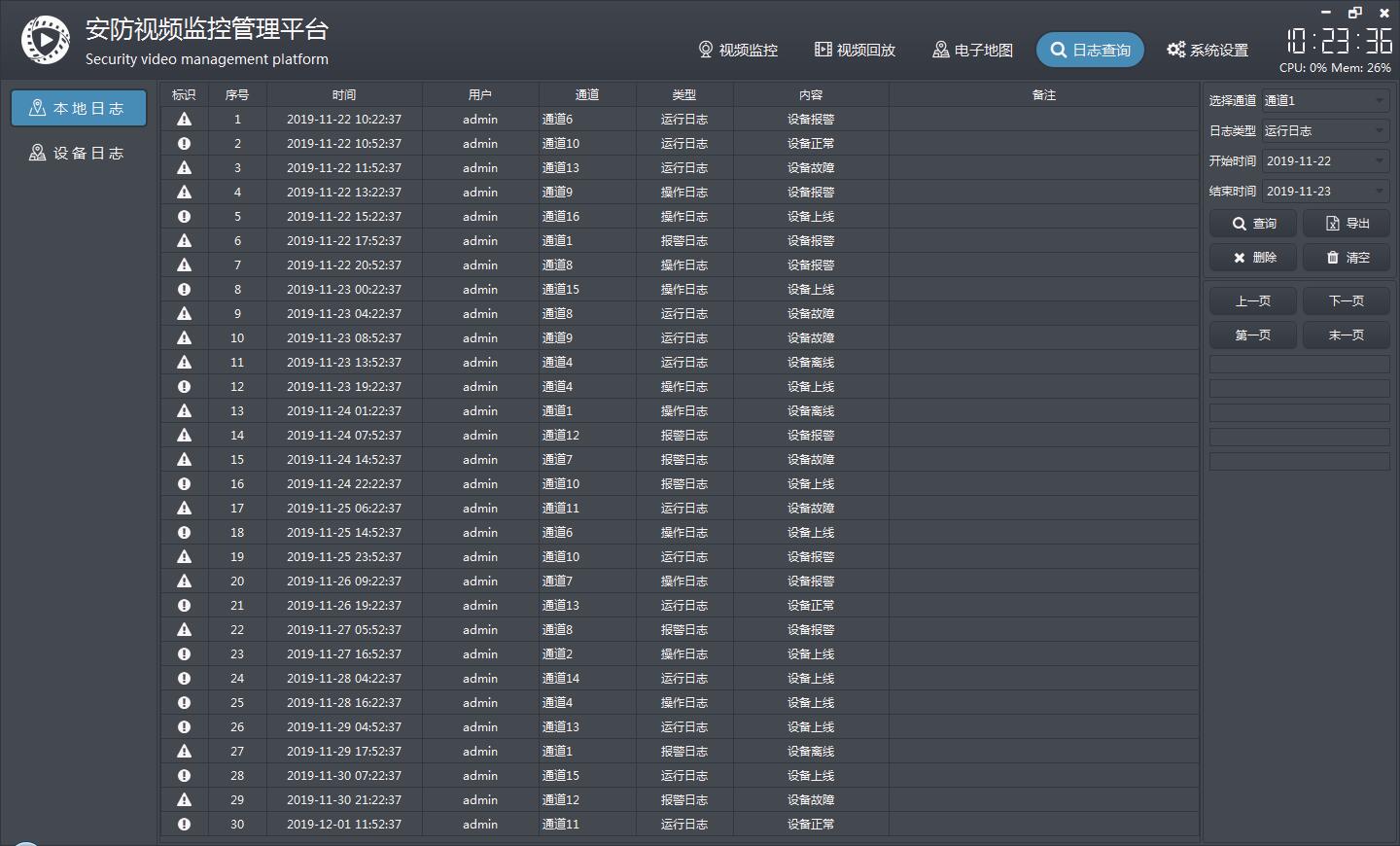Click the 备注 column header

point(1044,94)
